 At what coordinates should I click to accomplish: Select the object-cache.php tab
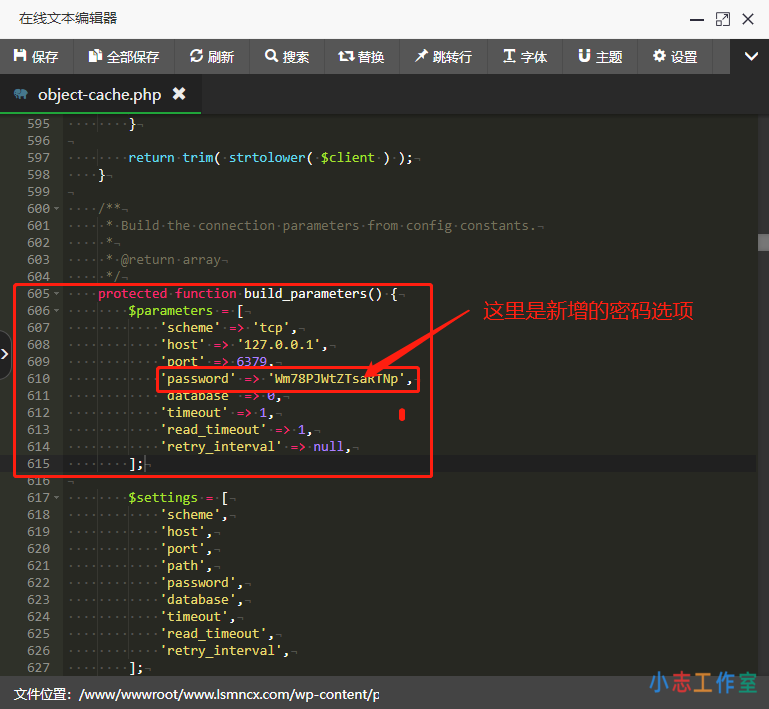click(100, 94)
